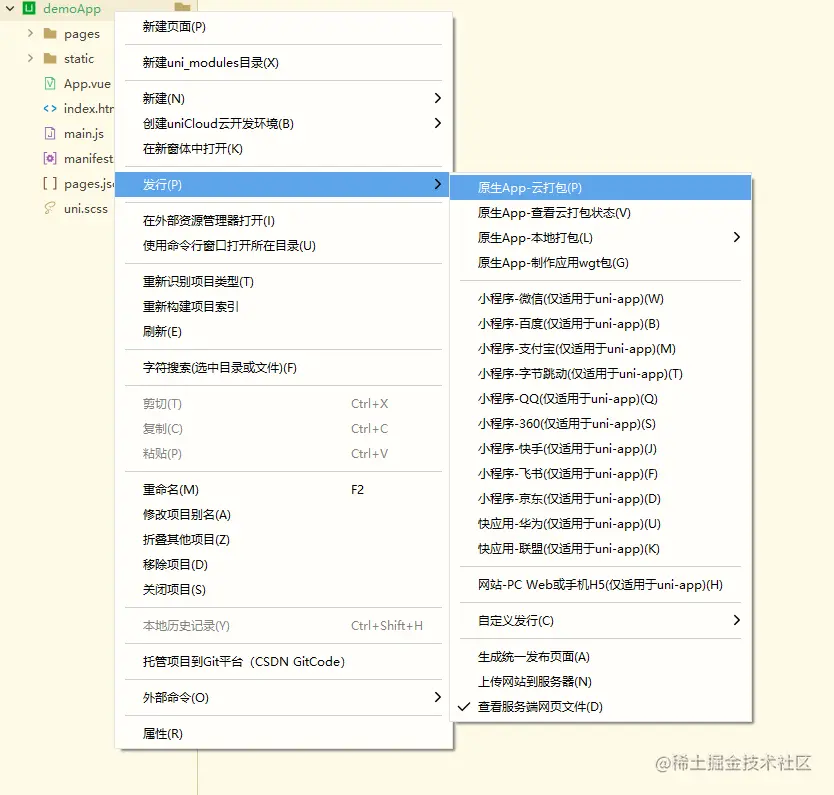Expand the pages folder
Screen dimensions: 834x795
(x=30, y=33)
